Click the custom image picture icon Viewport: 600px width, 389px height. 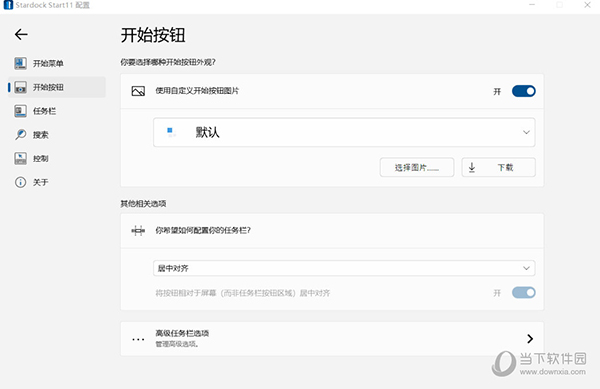pyautogui.click(x=138, y=91)
